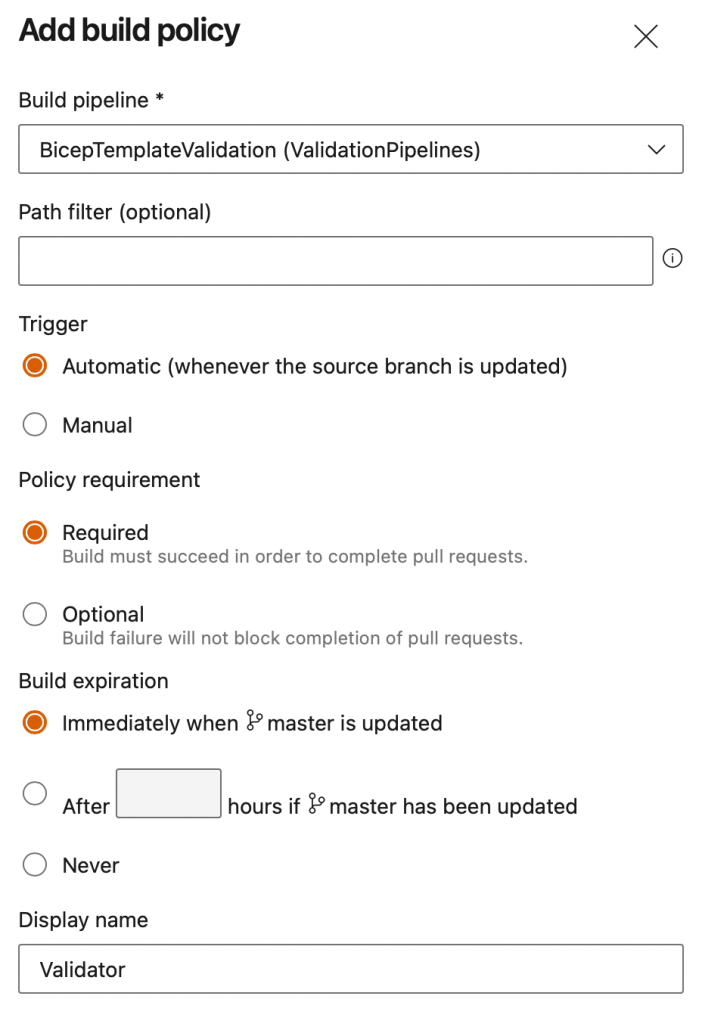Image resolution: width=702 pixels, height=1024 pixels.
Task: Click branch icon in the After hours option
Action: click(x=316, y=804)
